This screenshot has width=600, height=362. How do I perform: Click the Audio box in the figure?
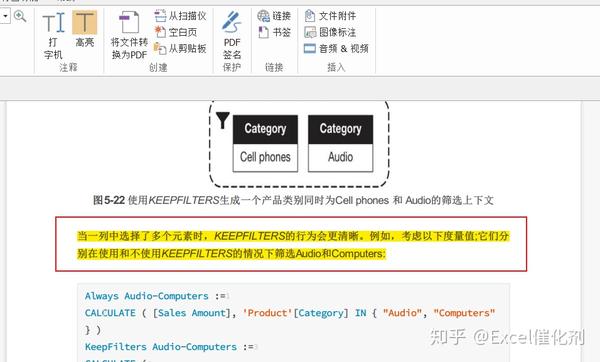341,157
